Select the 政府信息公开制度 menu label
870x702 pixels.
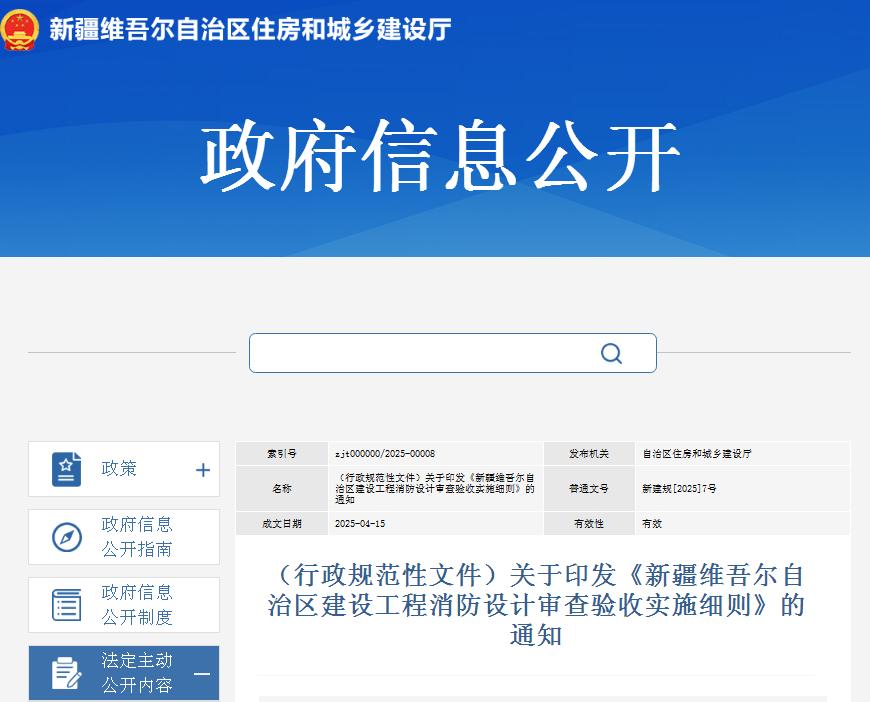pyautogui.click(x=137, y=605)
